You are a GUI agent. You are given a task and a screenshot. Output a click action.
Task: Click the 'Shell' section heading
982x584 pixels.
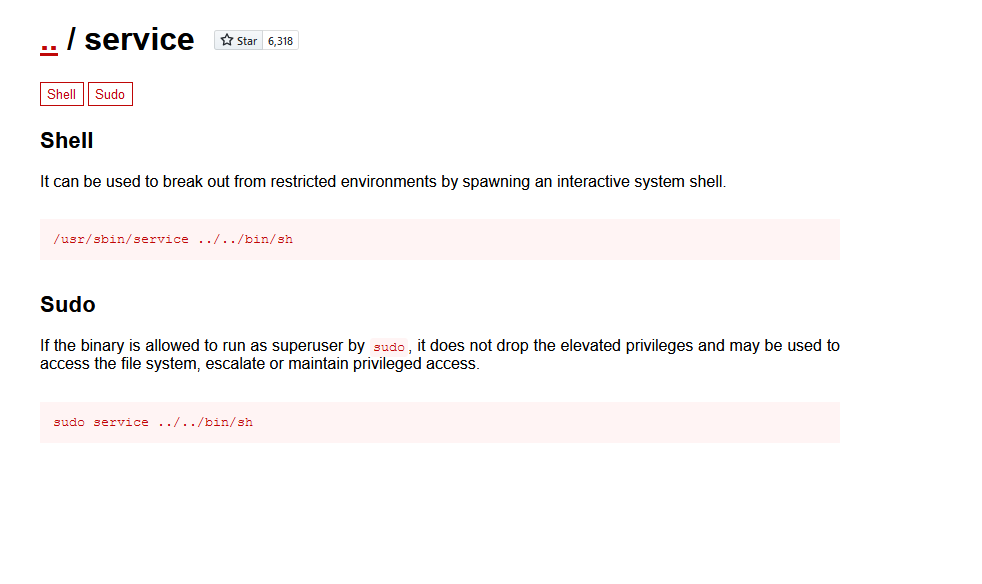pyautogui.click(x=67, y=141)
